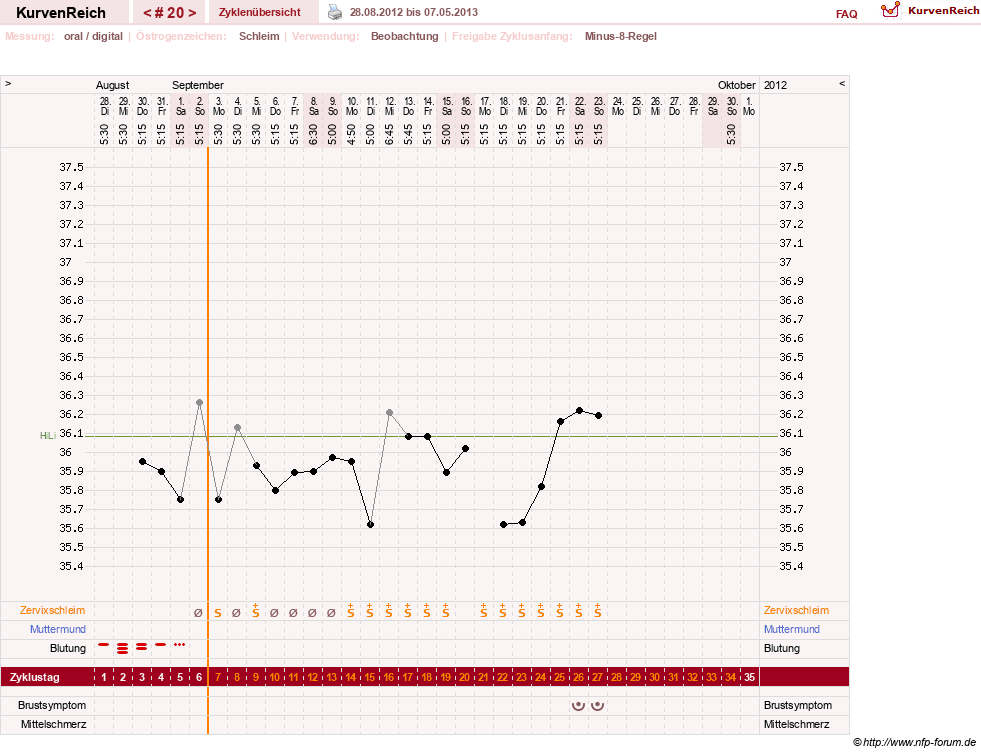The width and height of the screenshot is (981, 754).
Task: Select cycle day 6 in Zyklustag row
Action: pos(199,677)
